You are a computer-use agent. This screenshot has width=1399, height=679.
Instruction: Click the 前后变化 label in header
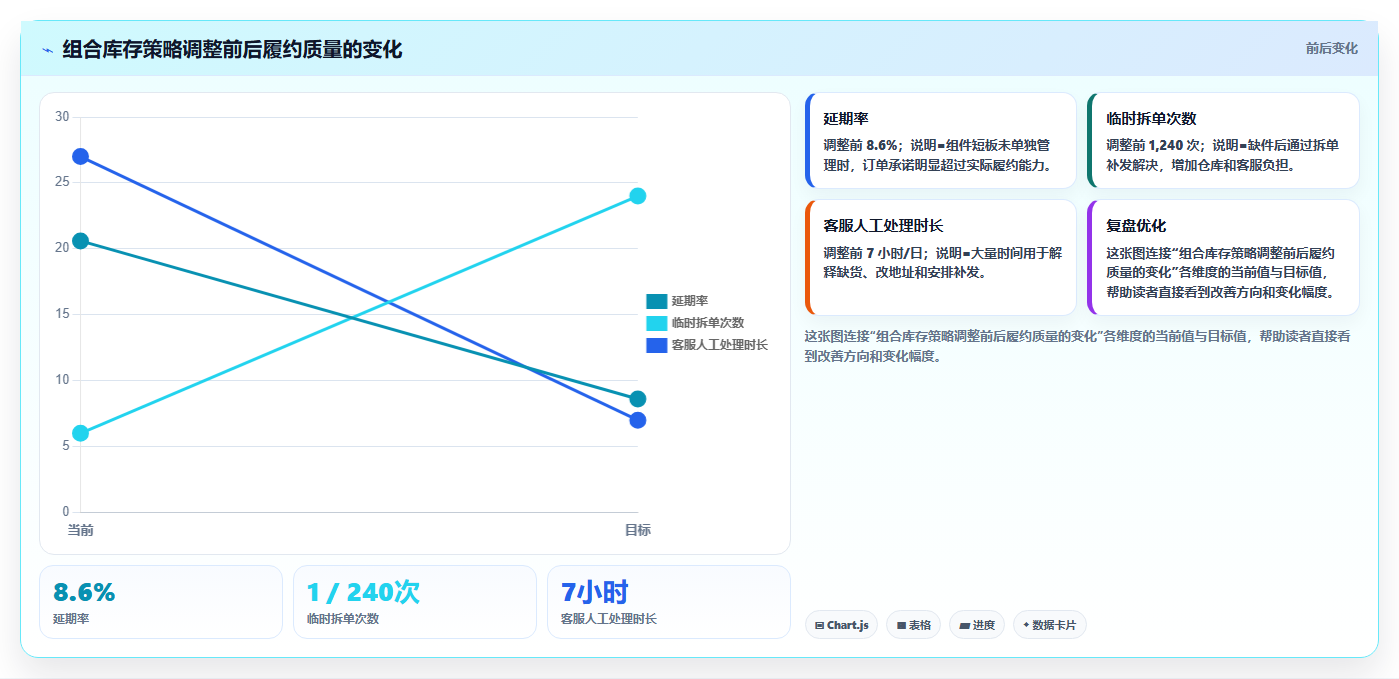tap(1331, 48)
